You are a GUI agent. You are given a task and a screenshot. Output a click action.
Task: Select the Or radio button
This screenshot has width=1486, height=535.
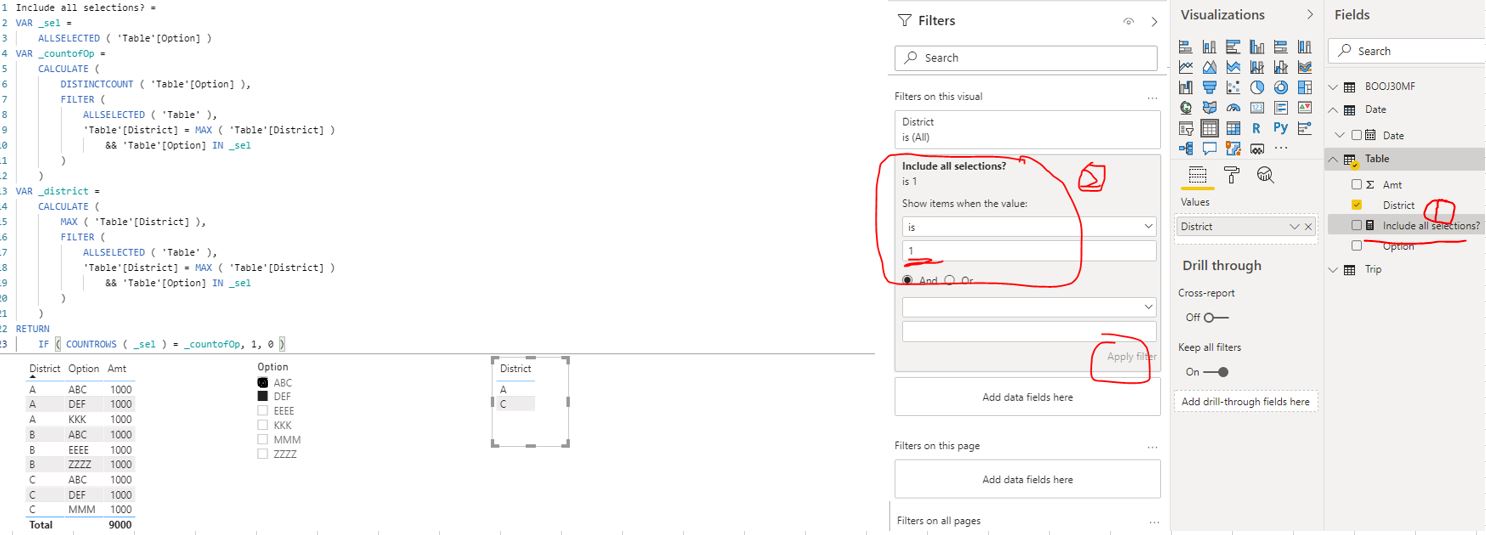point(949,281)
